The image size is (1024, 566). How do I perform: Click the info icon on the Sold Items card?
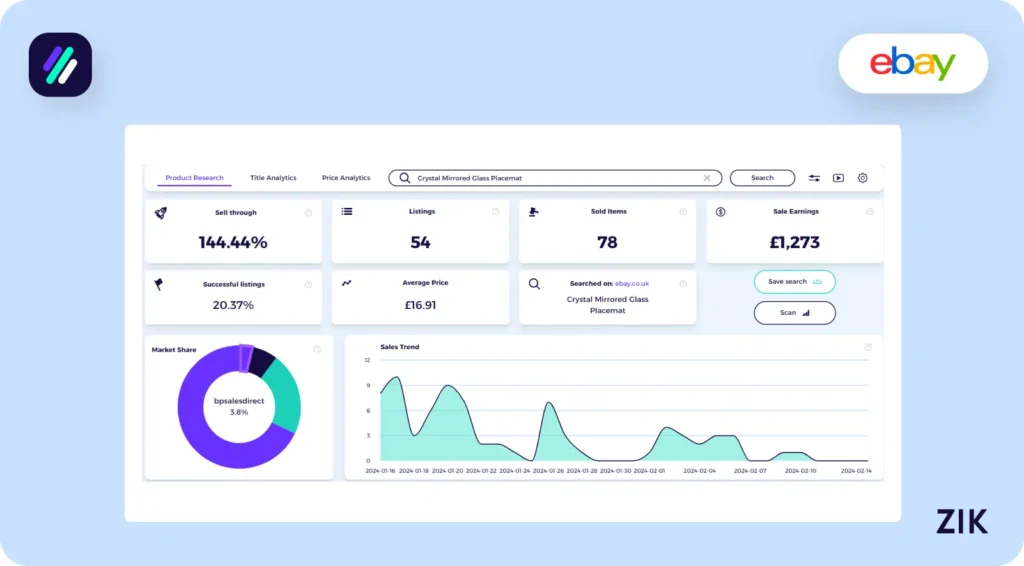tap(683, 212)
